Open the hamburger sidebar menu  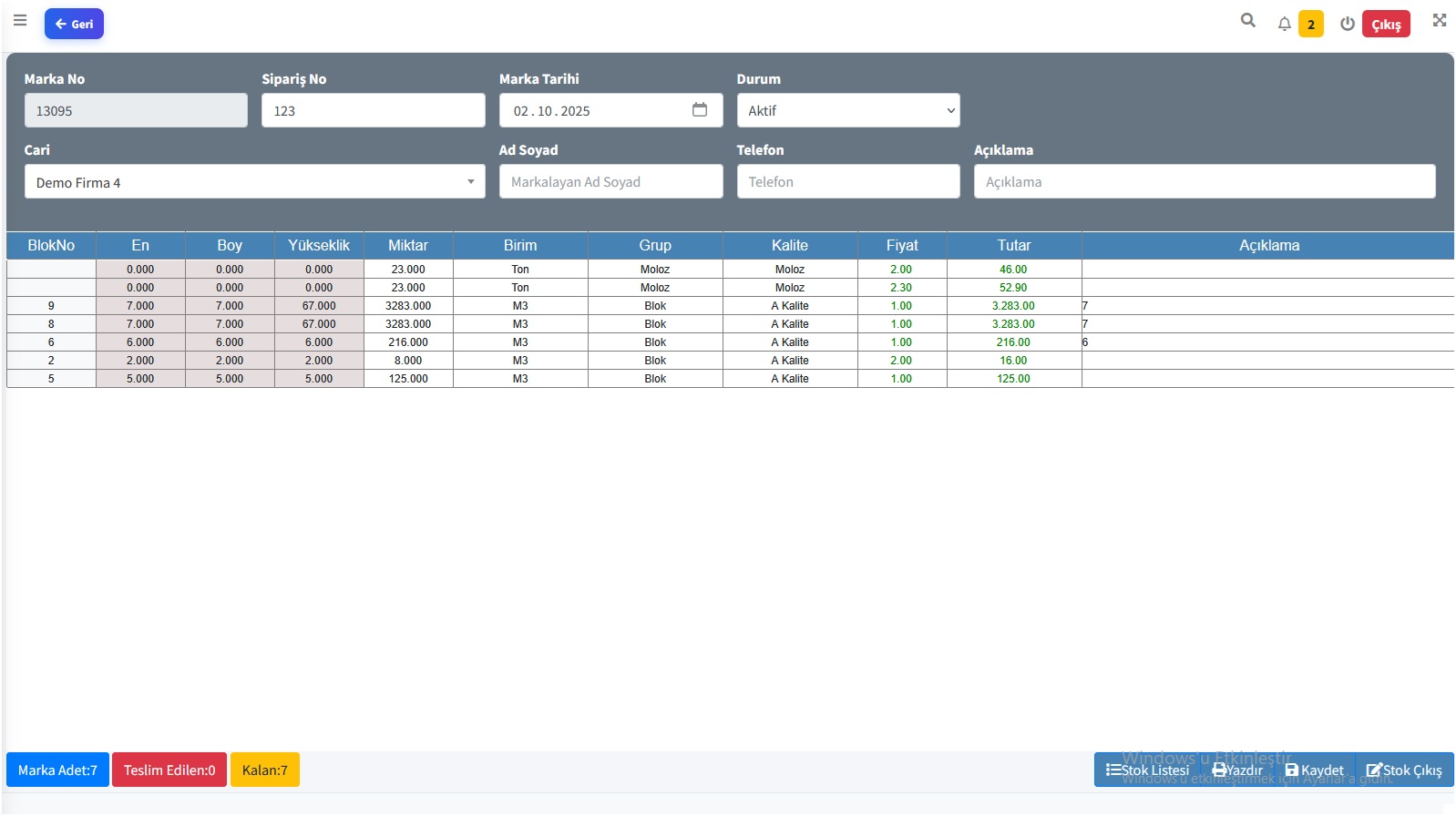20,20
